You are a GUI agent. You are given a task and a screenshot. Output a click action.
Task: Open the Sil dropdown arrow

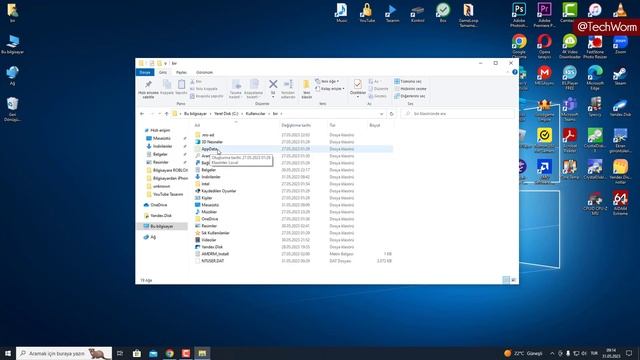pos(273,97)
